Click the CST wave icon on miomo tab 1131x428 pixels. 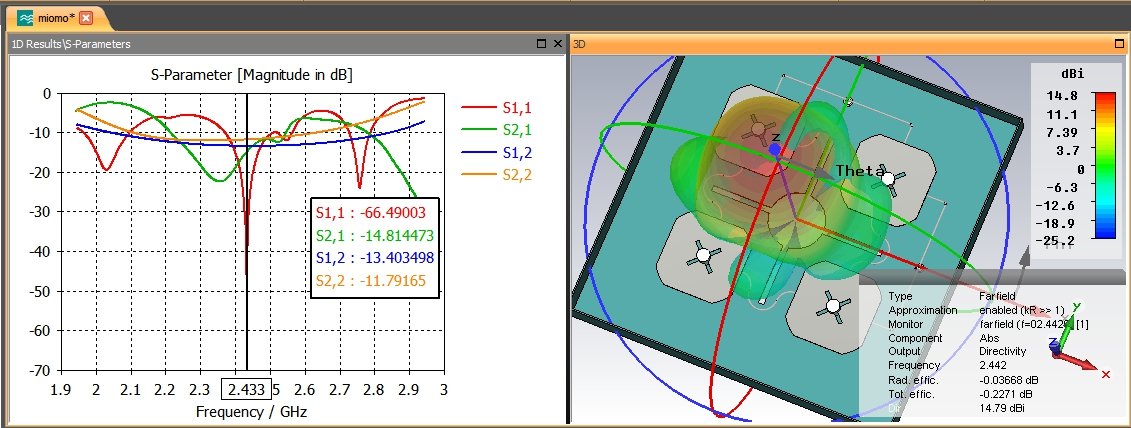25,18
